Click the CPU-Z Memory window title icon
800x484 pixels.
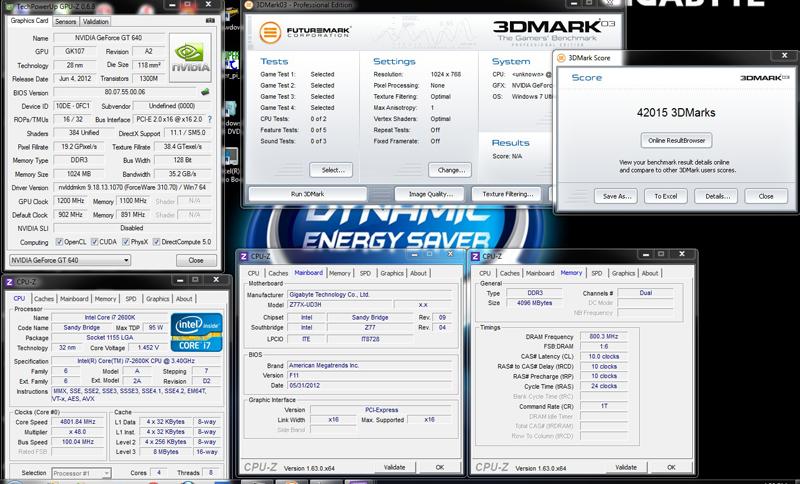(476, 257)
